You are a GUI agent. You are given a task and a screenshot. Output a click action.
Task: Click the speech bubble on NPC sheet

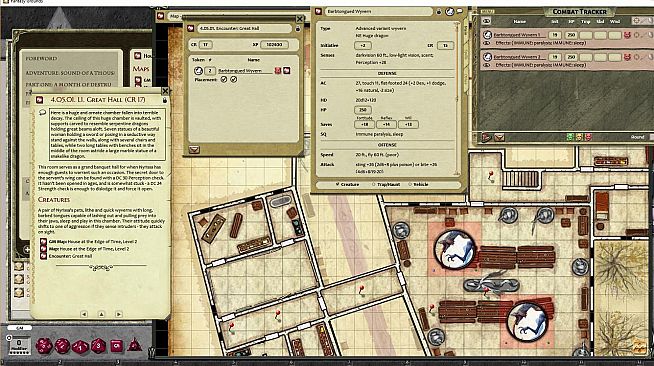tap(460, 12)
